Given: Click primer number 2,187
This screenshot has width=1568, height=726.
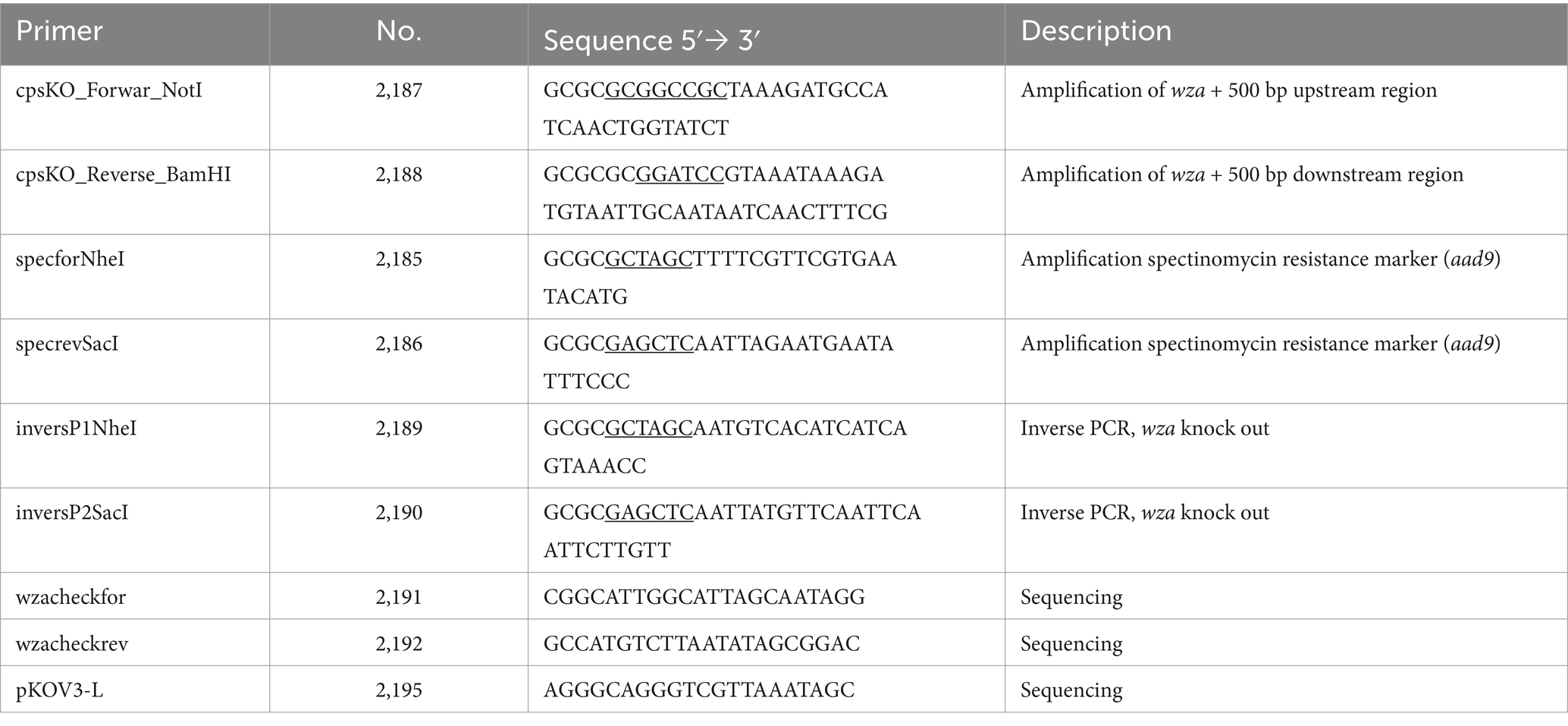Looking at the screenshot, I should [399, 91].
